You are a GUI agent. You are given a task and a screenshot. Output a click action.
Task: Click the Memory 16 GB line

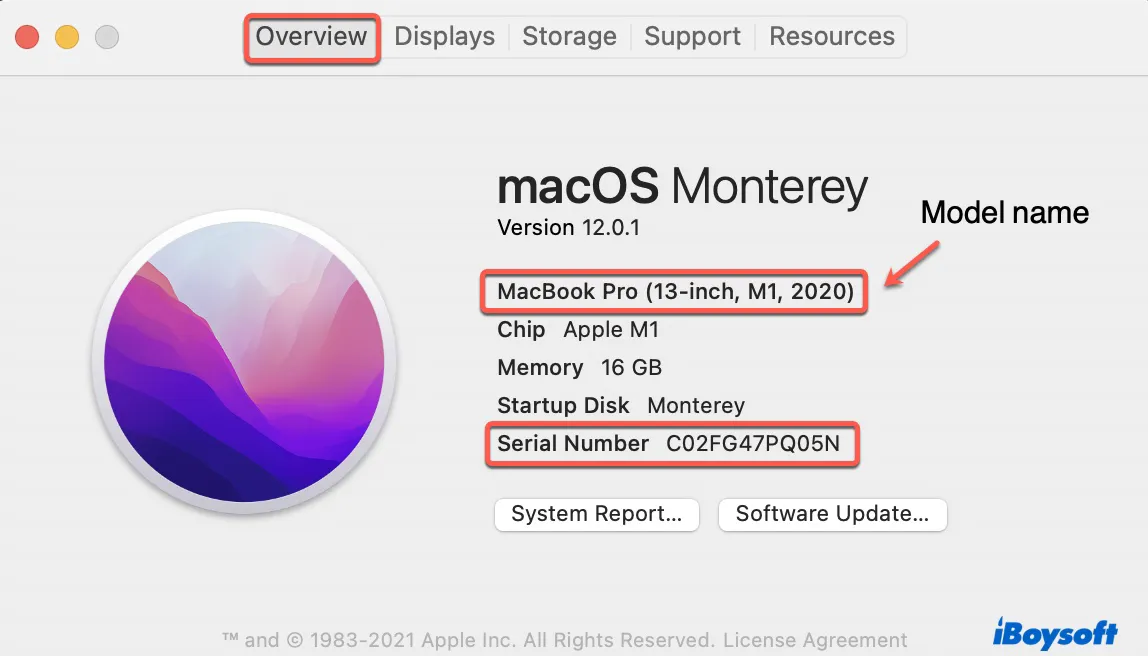click(x=579, y=368)
